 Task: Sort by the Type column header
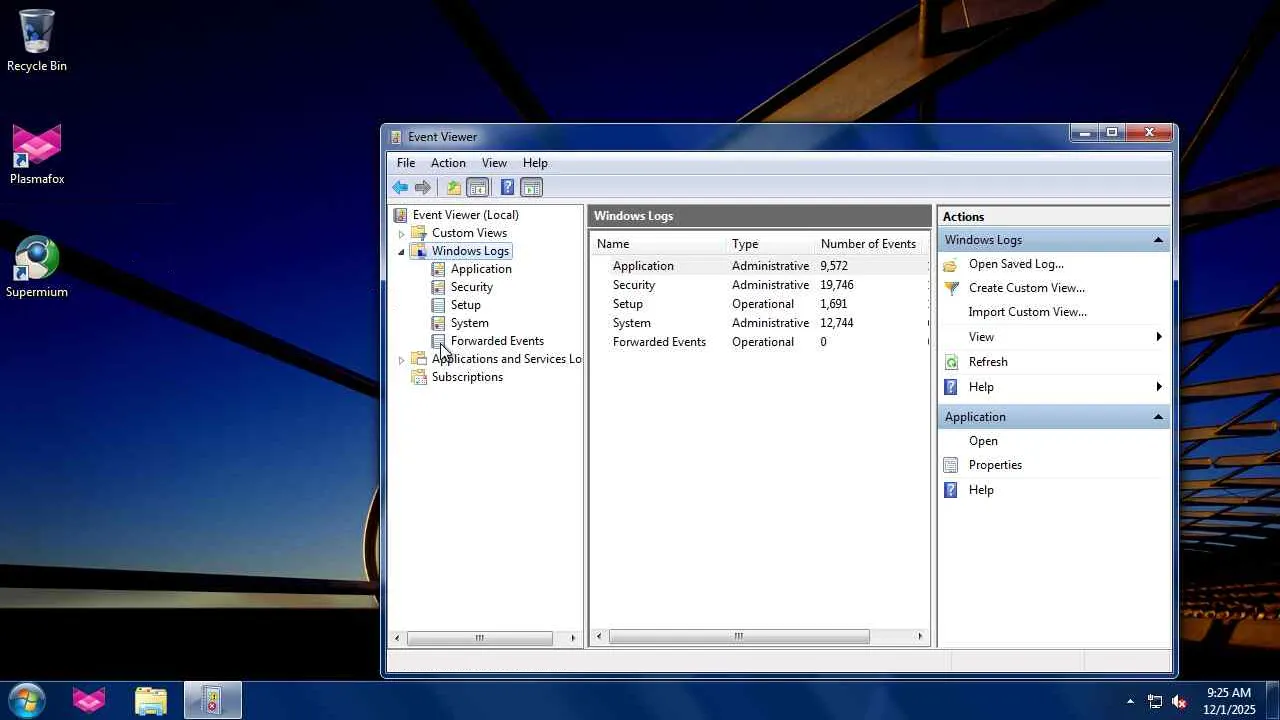point(770,244)
